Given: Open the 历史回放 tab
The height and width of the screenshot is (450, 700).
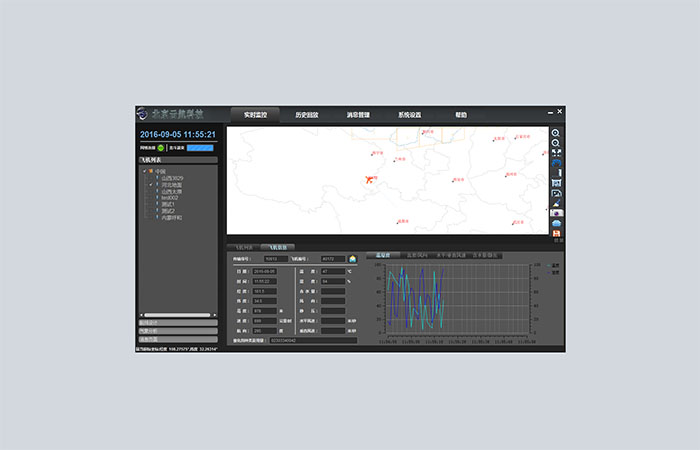Looking at the screenshot, I should pos(306,115).
